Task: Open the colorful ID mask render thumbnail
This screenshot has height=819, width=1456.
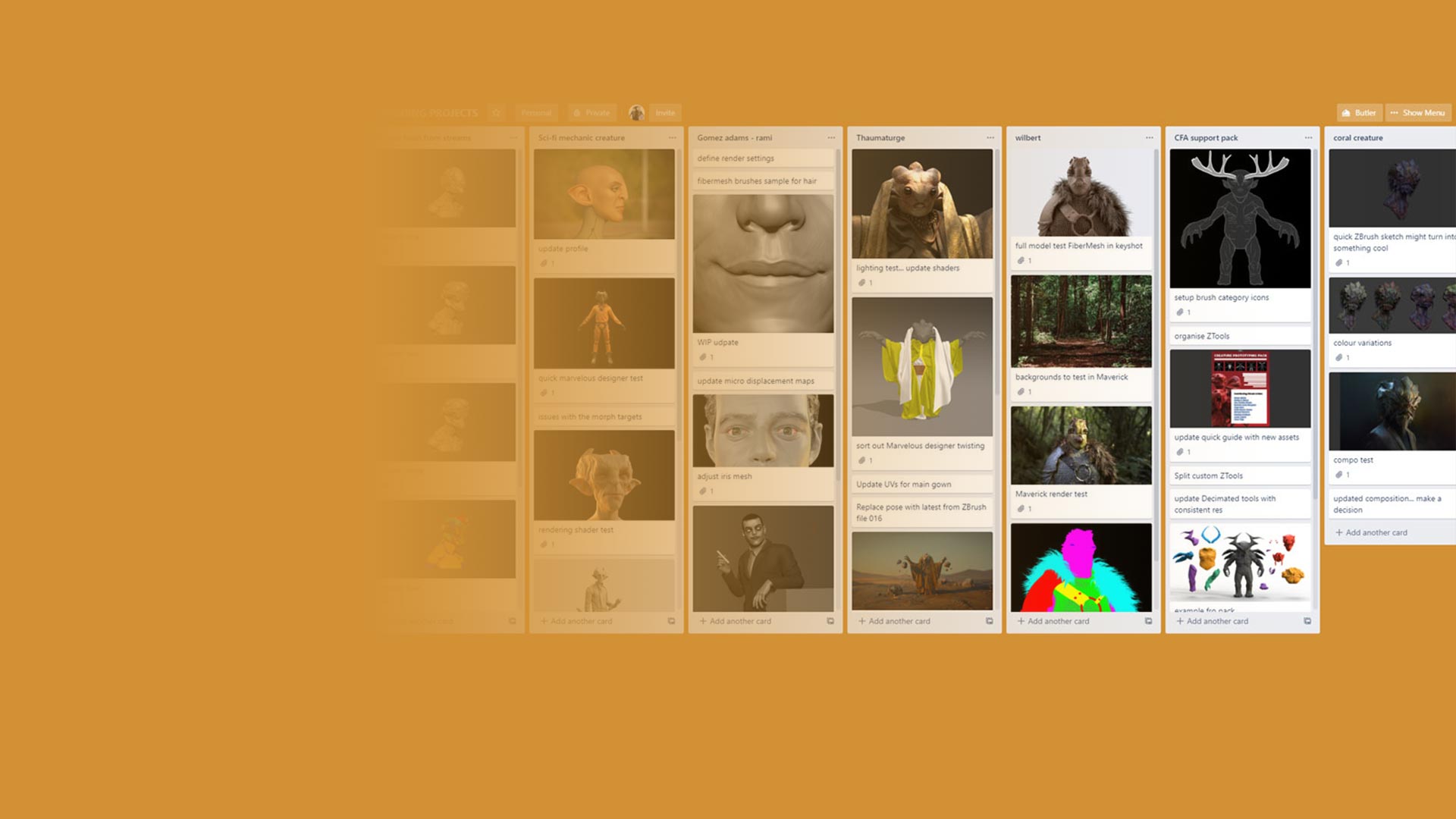Action: 1081,567
